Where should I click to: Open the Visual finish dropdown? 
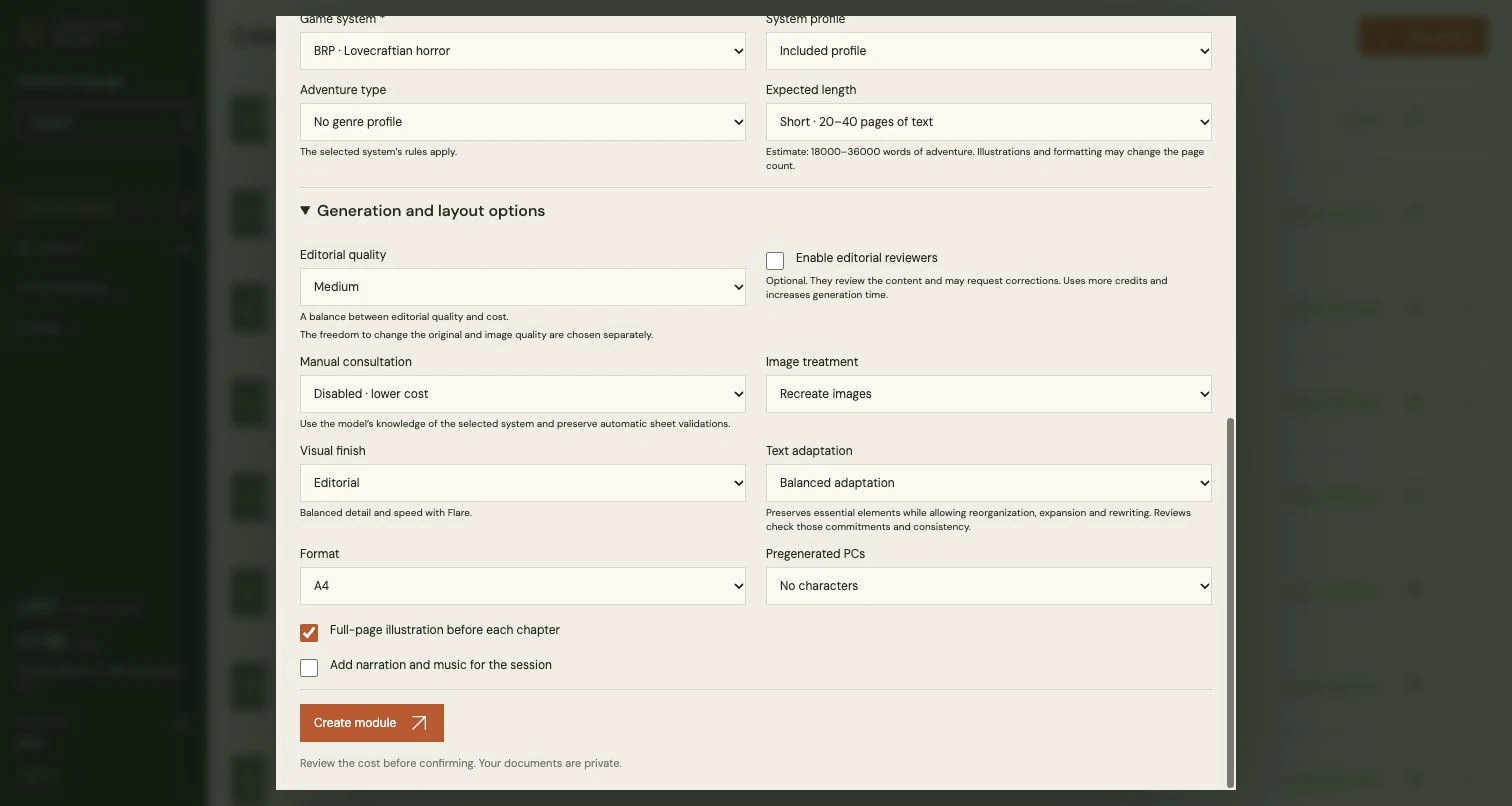pyautogui.click(x=522, y=483)
